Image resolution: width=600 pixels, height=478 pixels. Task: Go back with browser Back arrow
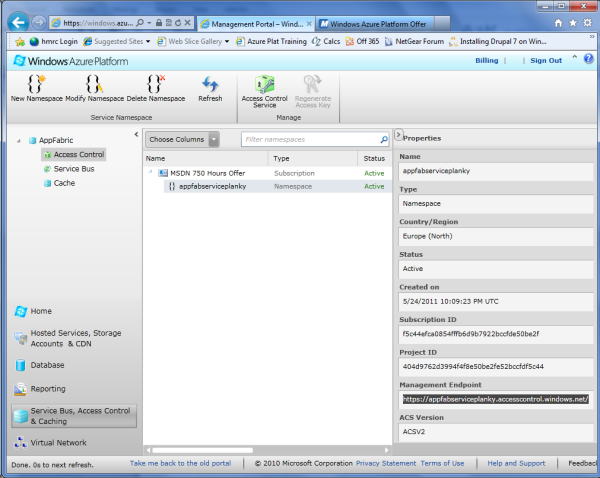point(18,23)
